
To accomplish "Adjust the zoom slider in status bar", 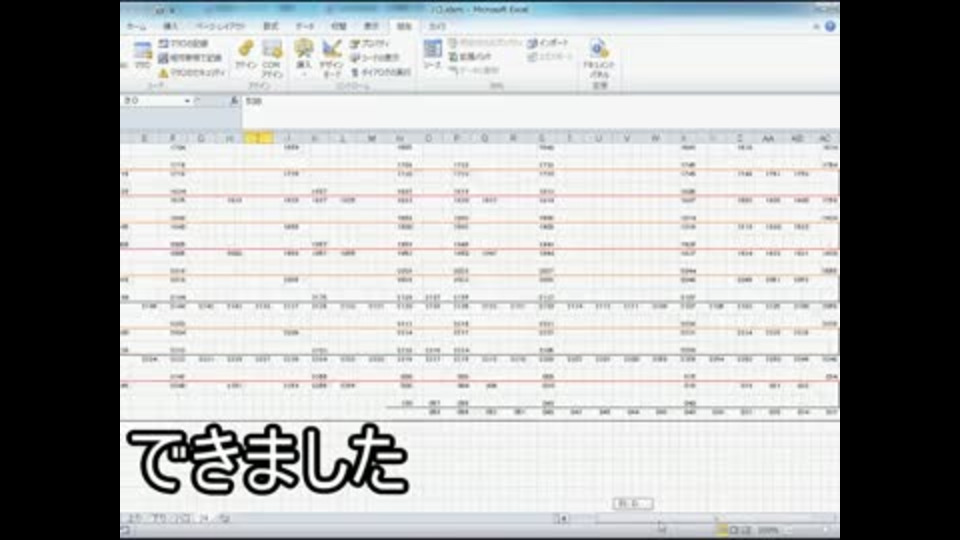I will tap(808, 530).
